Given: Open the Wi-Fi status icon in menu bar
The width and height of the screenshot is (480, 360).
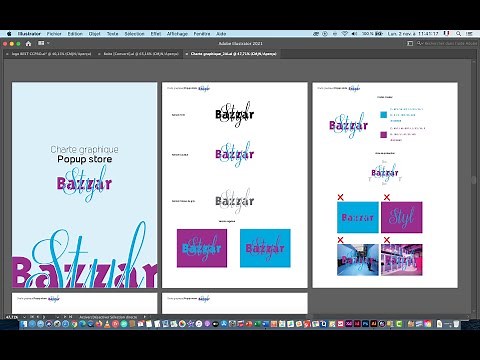Looking at the screenshot, I should [345, 34].
